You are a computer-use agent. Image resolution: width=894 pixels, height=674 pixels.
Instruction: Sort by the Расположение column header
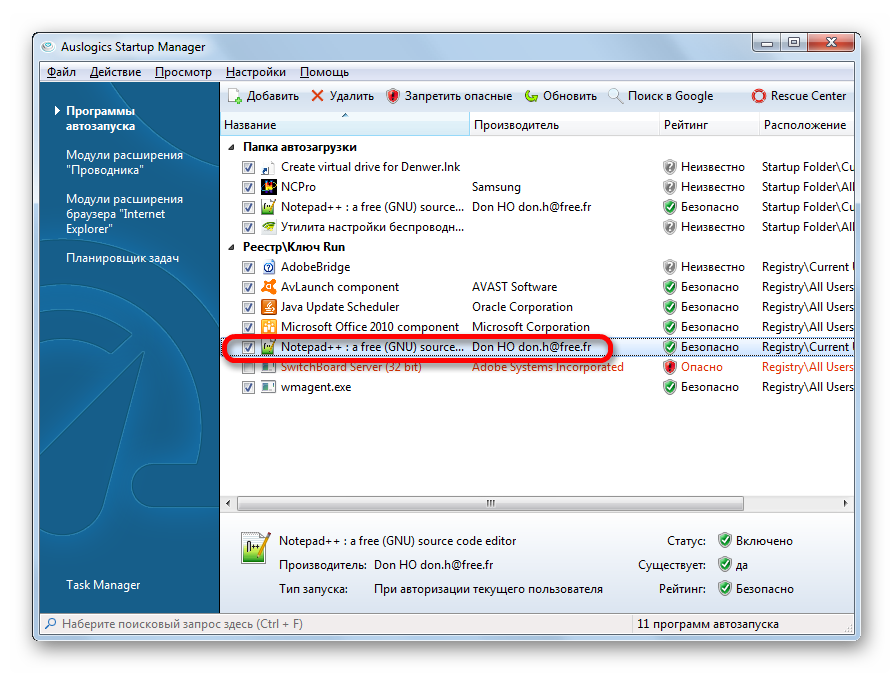click(x=806, y=124)
